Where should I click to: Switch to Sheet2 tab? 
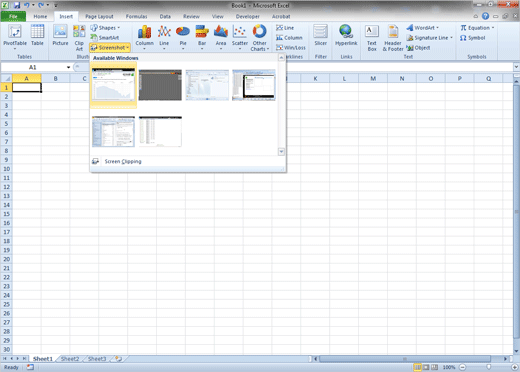pyautogui.click(x=70, y=359)
